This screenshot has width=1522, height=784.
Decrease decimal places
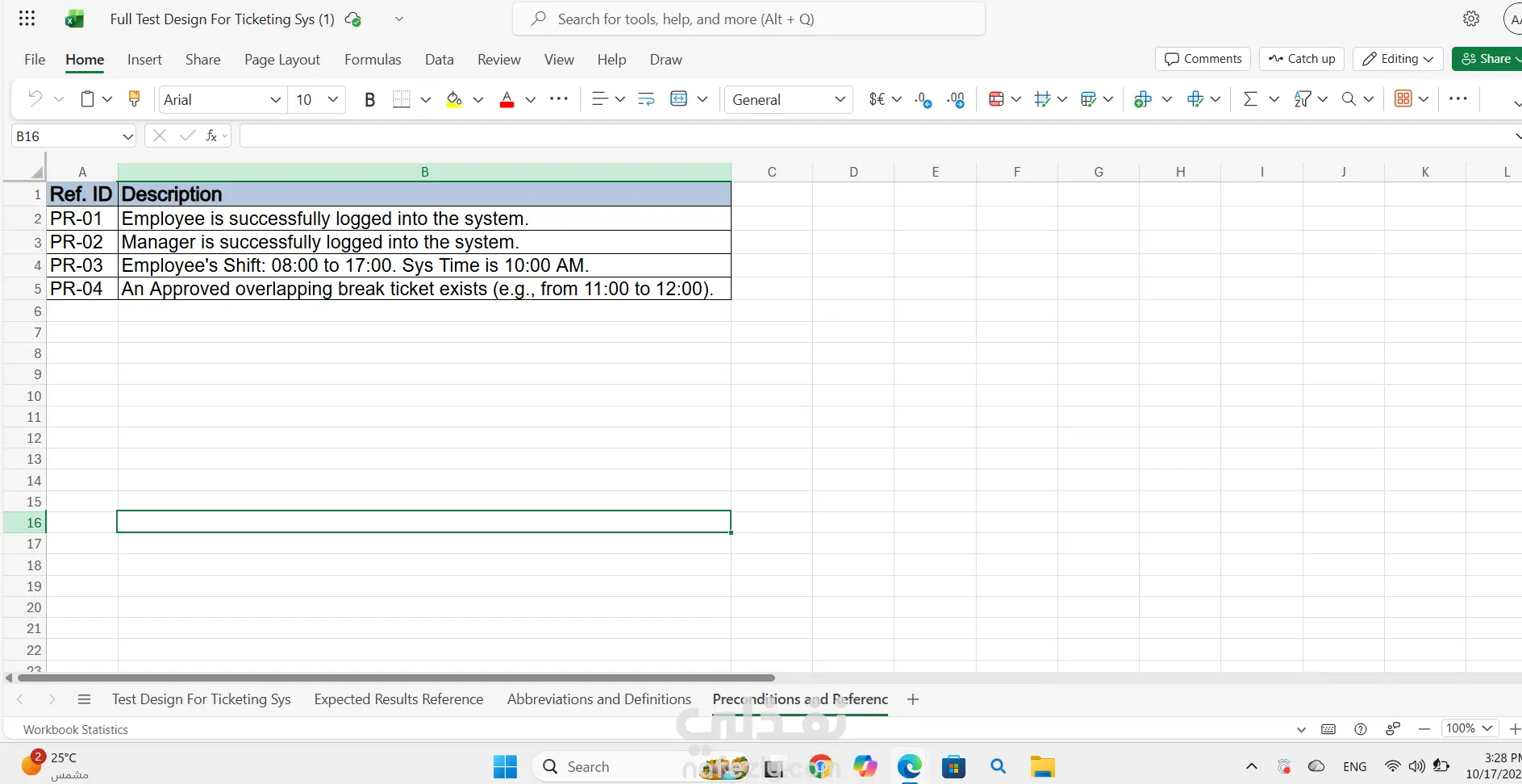coord(924,99)
